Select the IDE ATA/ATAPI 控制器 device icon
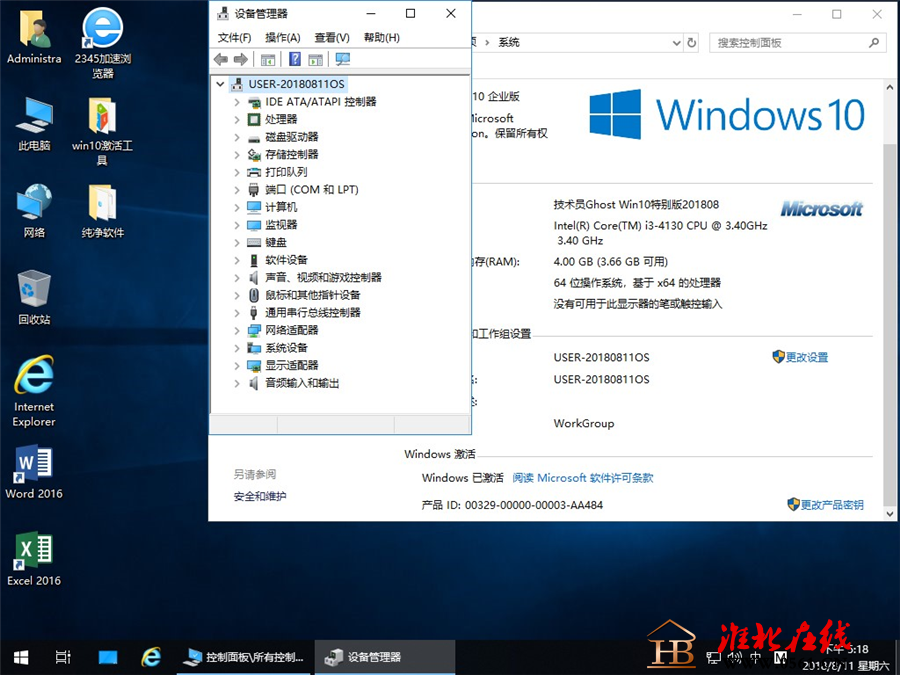The width and height of the screenshot is (900, 675). click(x=254, y=102)
